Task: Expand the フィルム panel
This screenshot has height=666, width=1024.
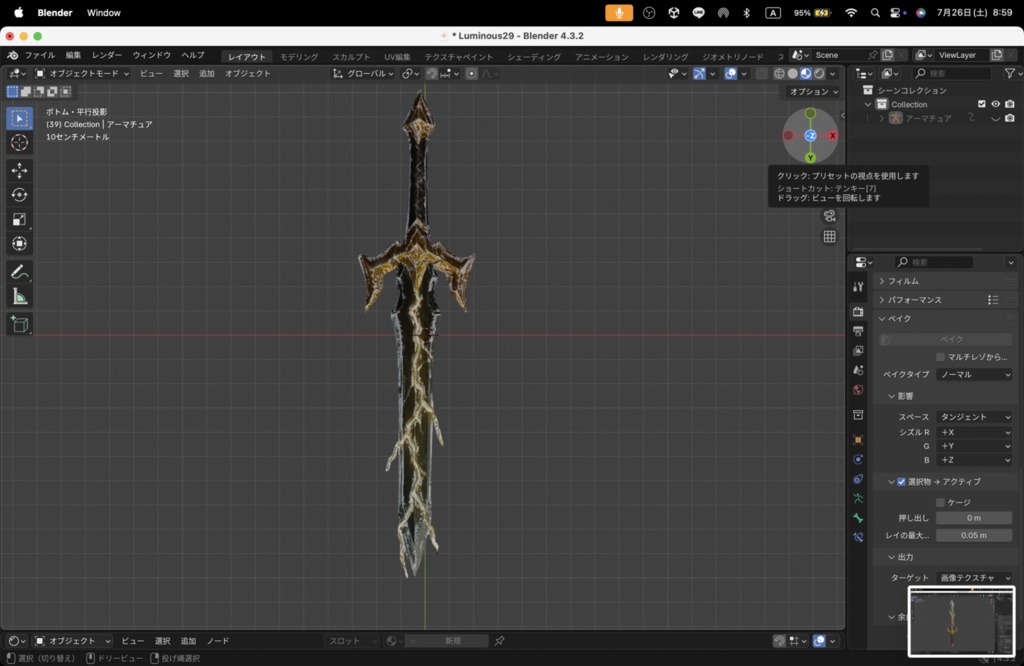Action: pyautogui.click(x=903, y=281)
